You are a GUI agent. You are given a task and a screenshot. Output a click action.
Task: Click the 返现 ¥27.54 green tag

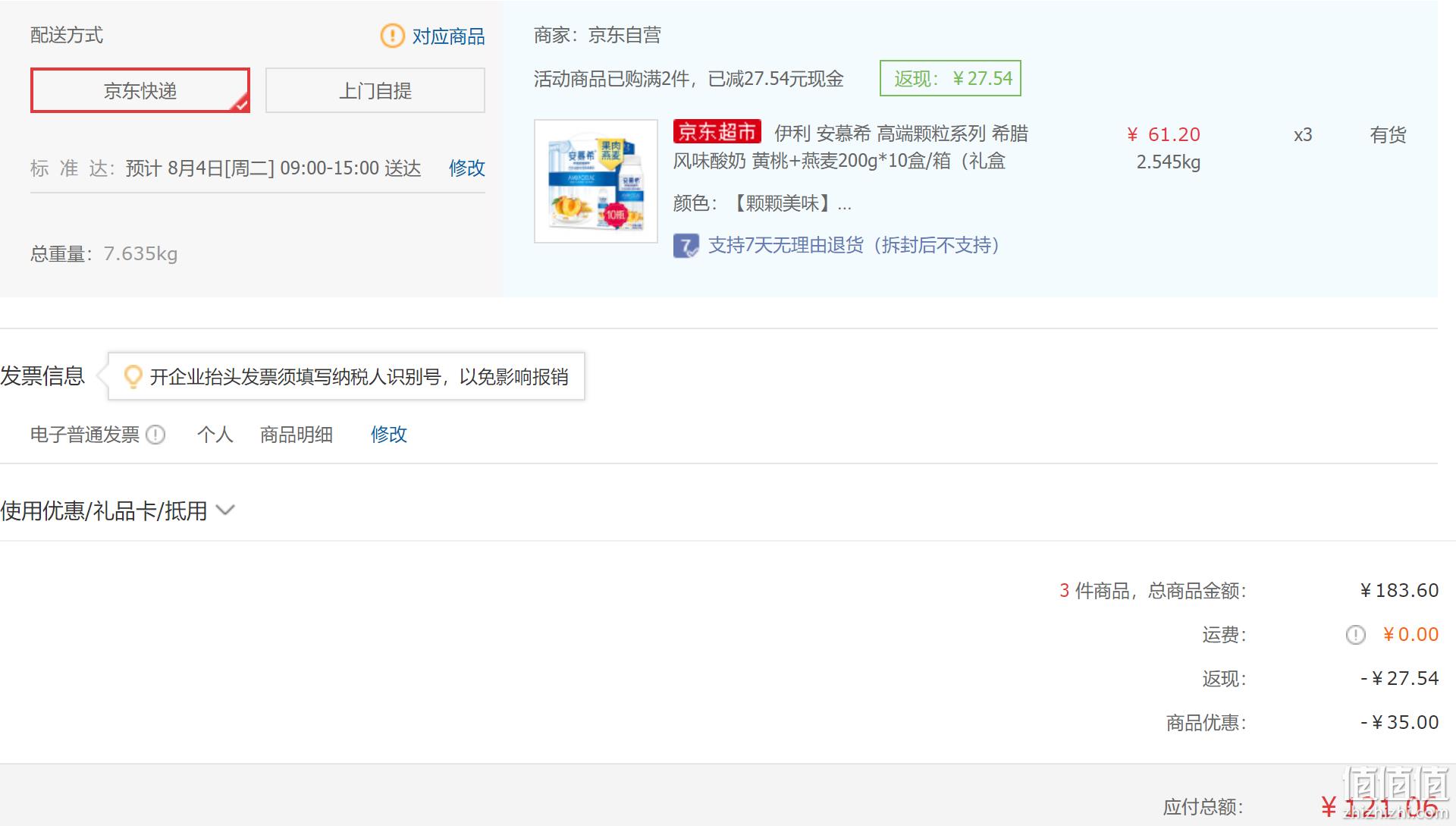tap(950, 78)
